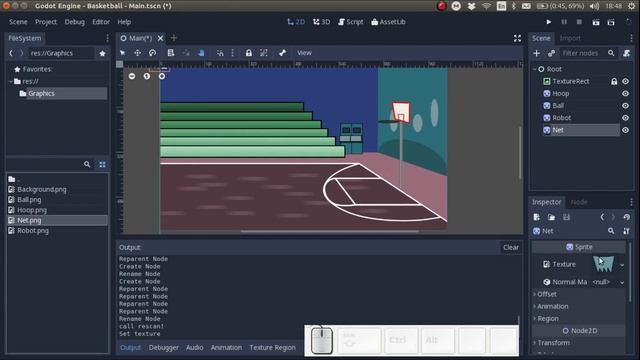Open the Texture Region panel
This screenshot has width=640, height=360.
(x=272, y=348)
